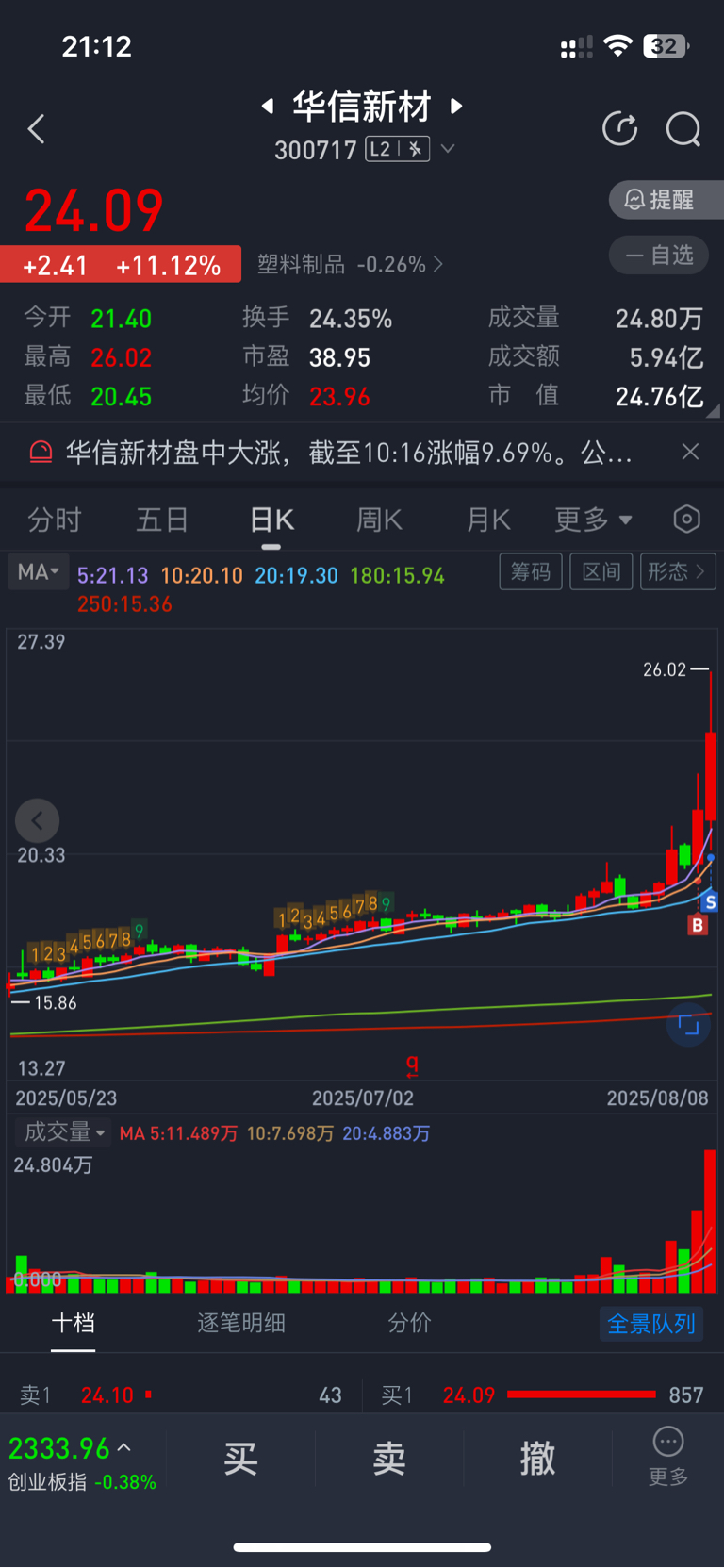This screenshot has height=1568, width=724.
Task: Dismiss the news banner with X
Action: [x=690, y=452]
